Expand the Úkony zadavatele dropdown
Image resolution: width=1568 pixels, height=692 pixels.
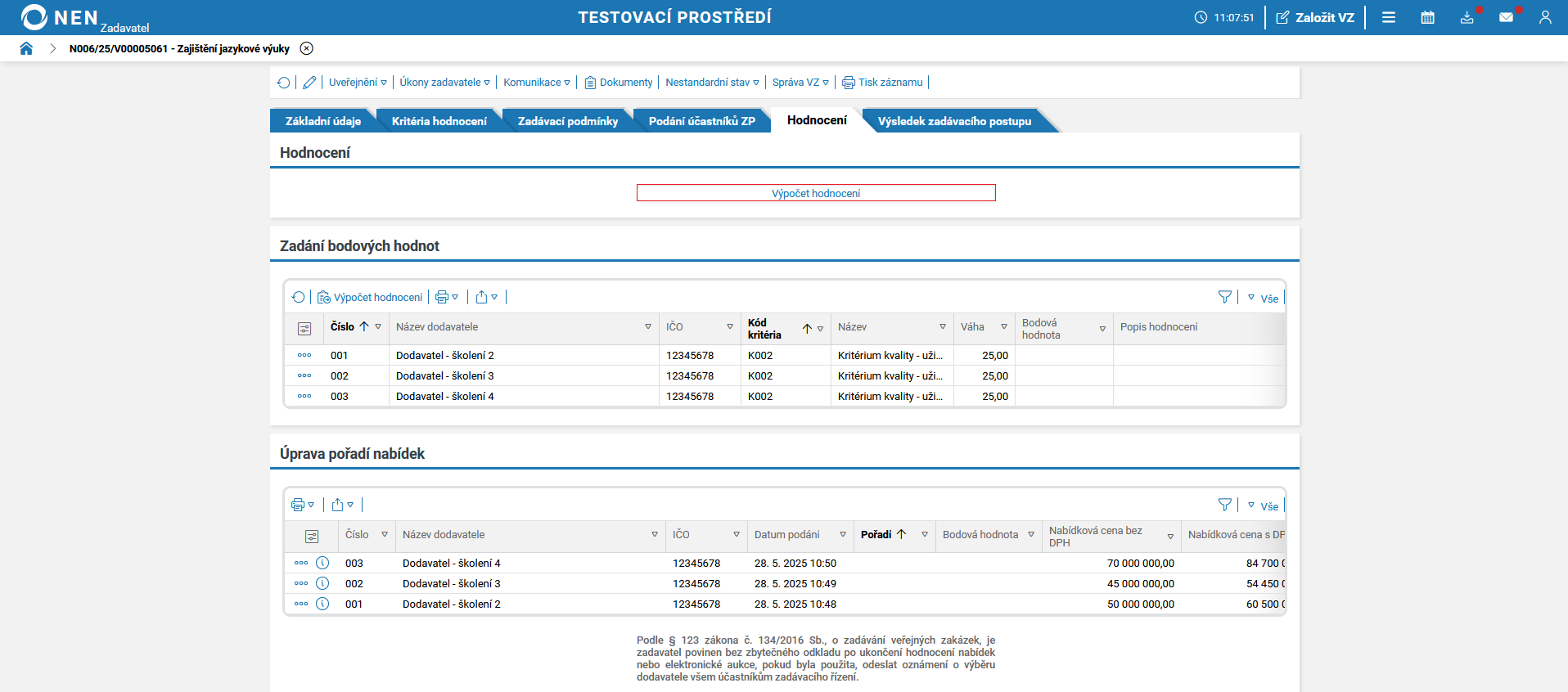tap(444, 83)
